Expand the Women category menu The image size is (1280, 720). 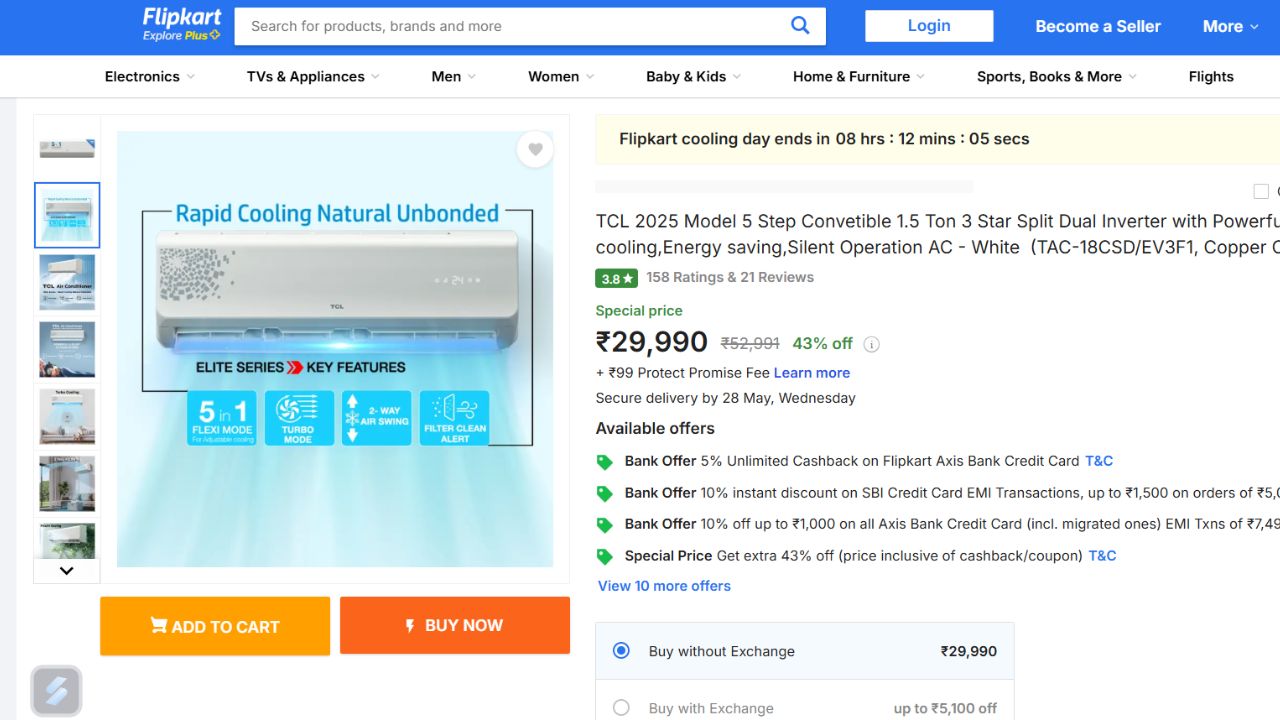click(x=561, y=76)
